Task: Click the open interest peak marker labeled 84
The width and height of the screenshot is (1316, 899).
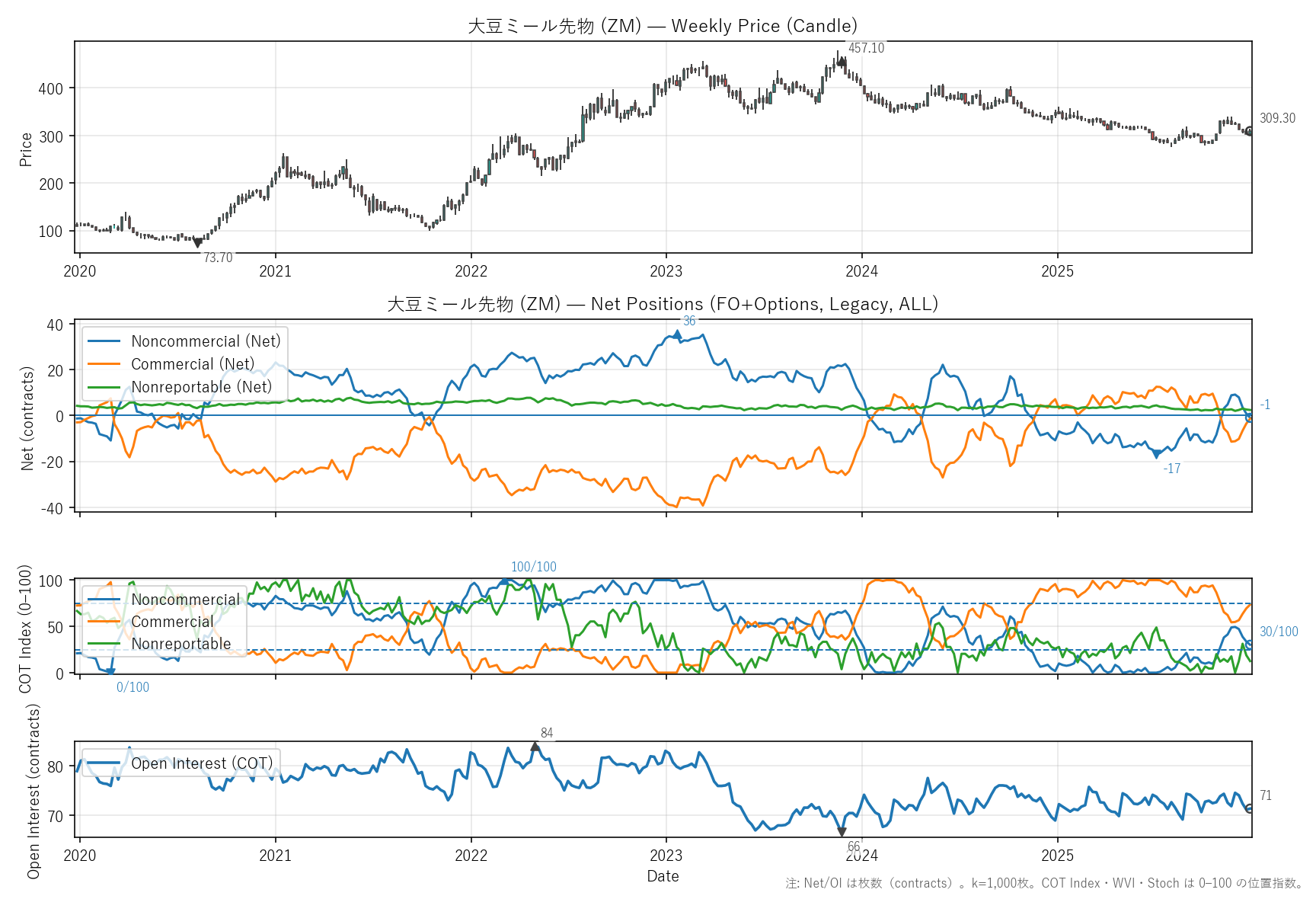Action: coord(535,747)
